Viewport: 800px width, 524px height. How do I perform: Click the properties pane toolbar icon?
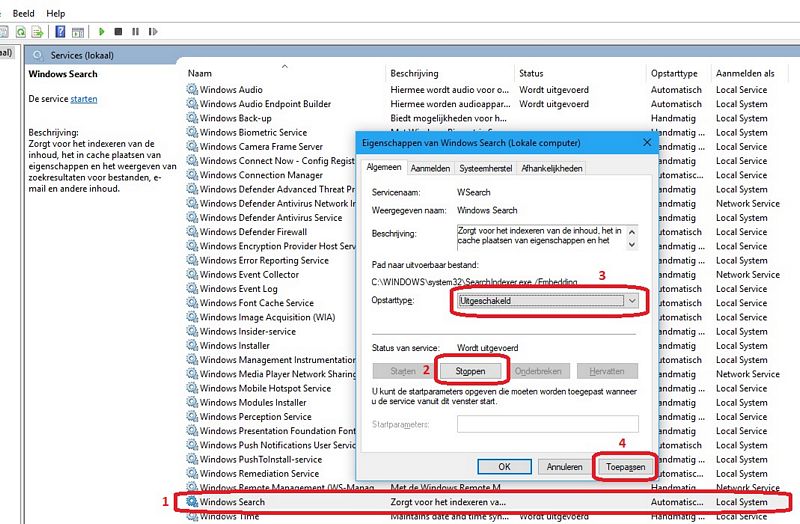[78, 32]
